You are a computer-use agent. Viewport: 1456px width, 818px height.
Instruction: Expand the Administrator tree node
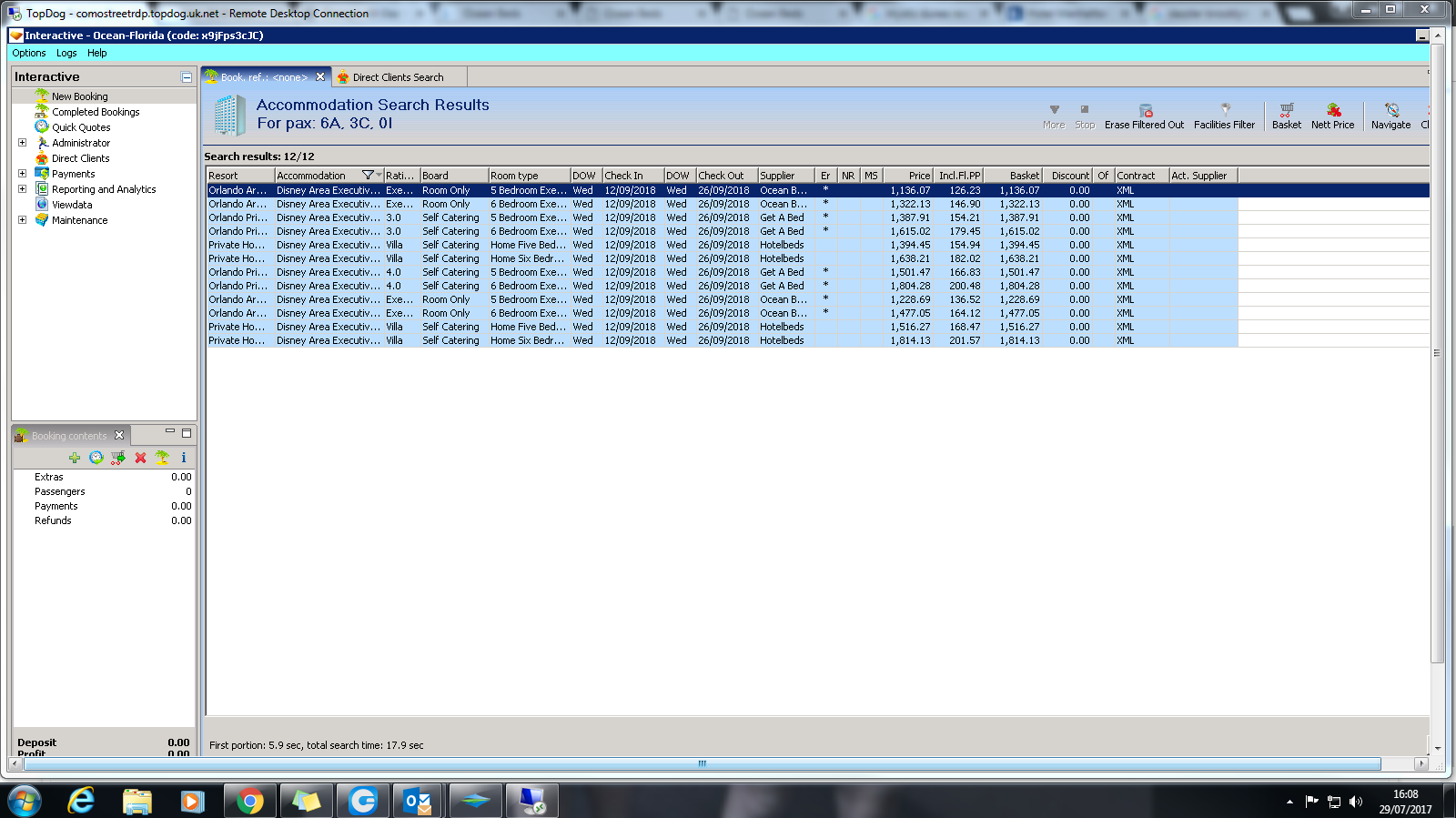[x=23, y=143]
